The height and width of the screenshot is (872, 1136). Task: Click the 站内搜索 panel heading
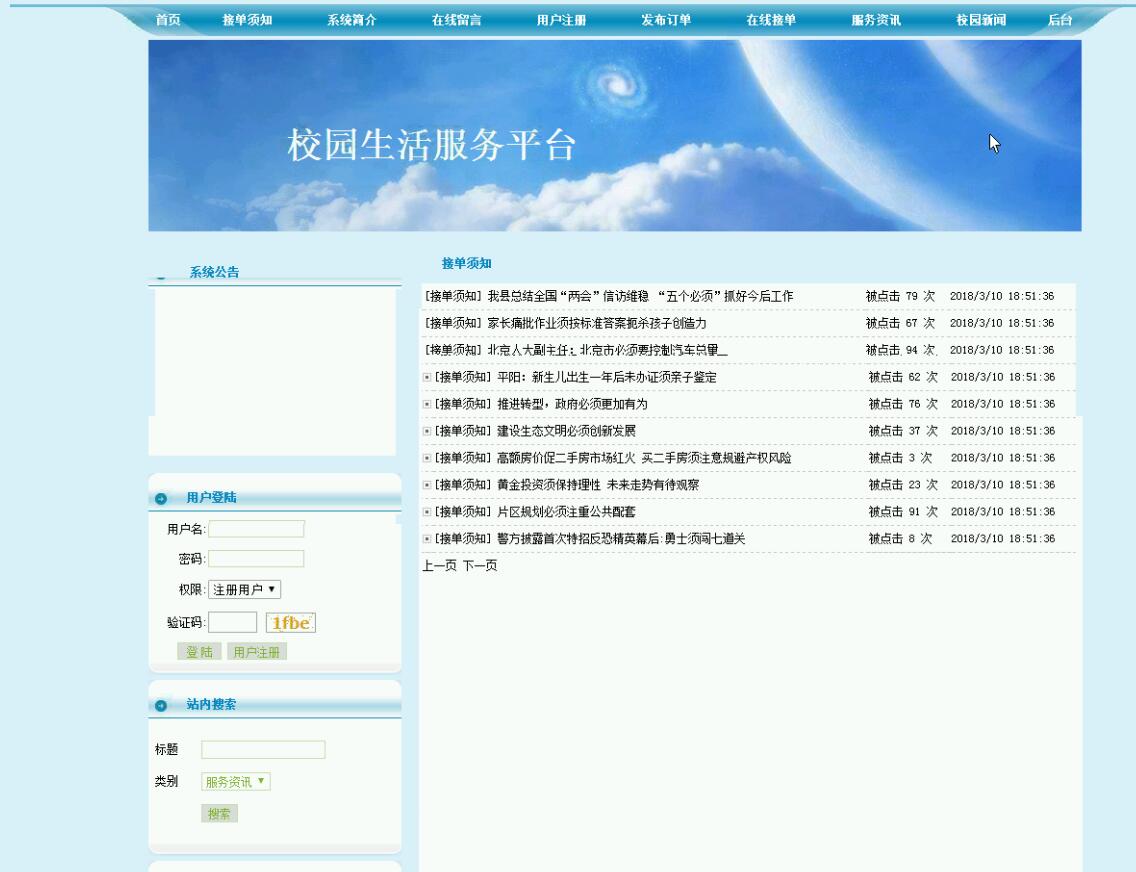tap(211, 704)
